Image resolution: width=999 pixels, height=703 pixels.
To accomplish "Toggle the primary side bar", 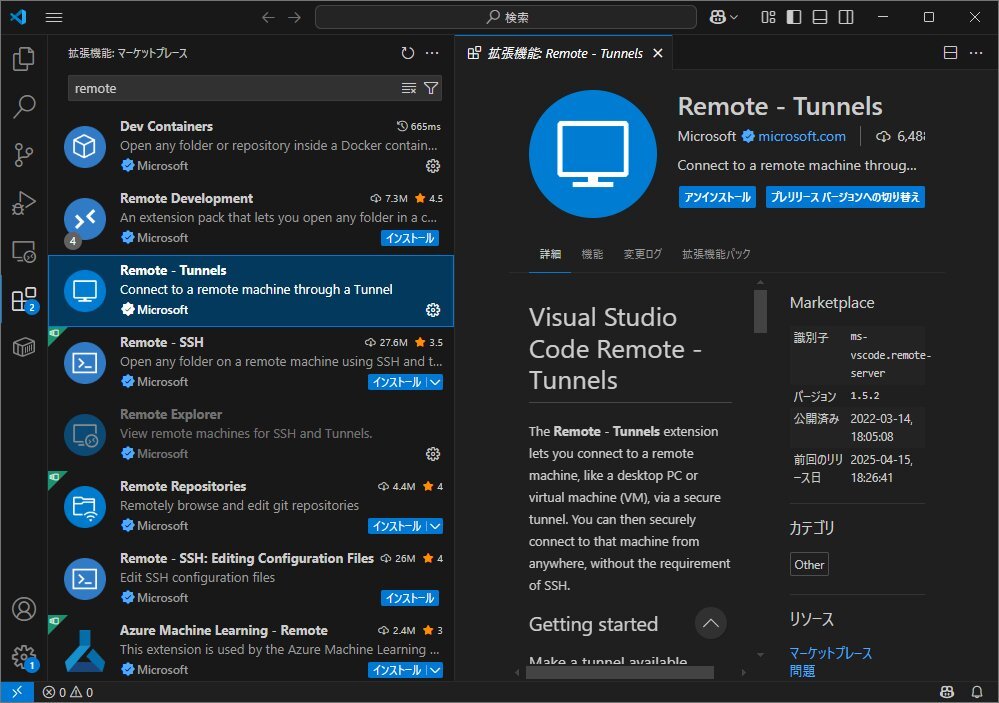I will (794, 17).
